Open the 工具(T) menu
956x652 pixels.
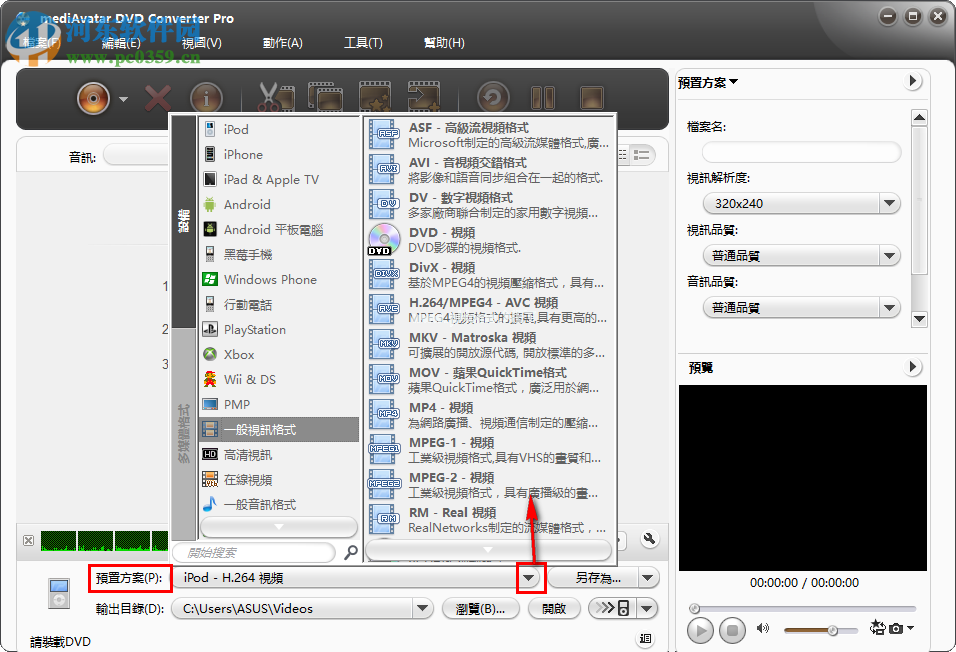point(365,43)
